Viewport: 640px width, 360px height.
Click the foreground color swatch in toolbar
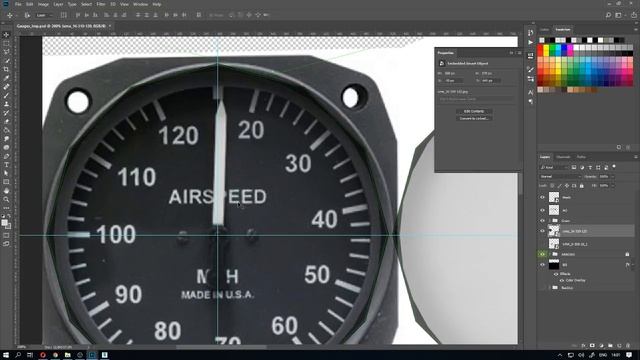4,222
